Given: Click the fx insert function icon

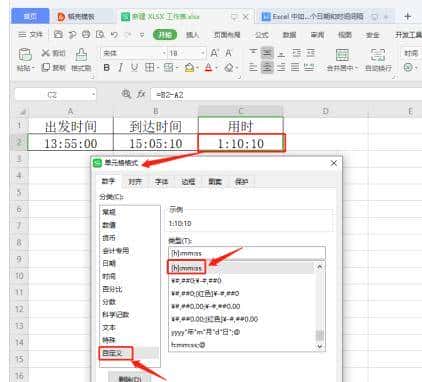Looking at the screenshot, I should [141, 94].
